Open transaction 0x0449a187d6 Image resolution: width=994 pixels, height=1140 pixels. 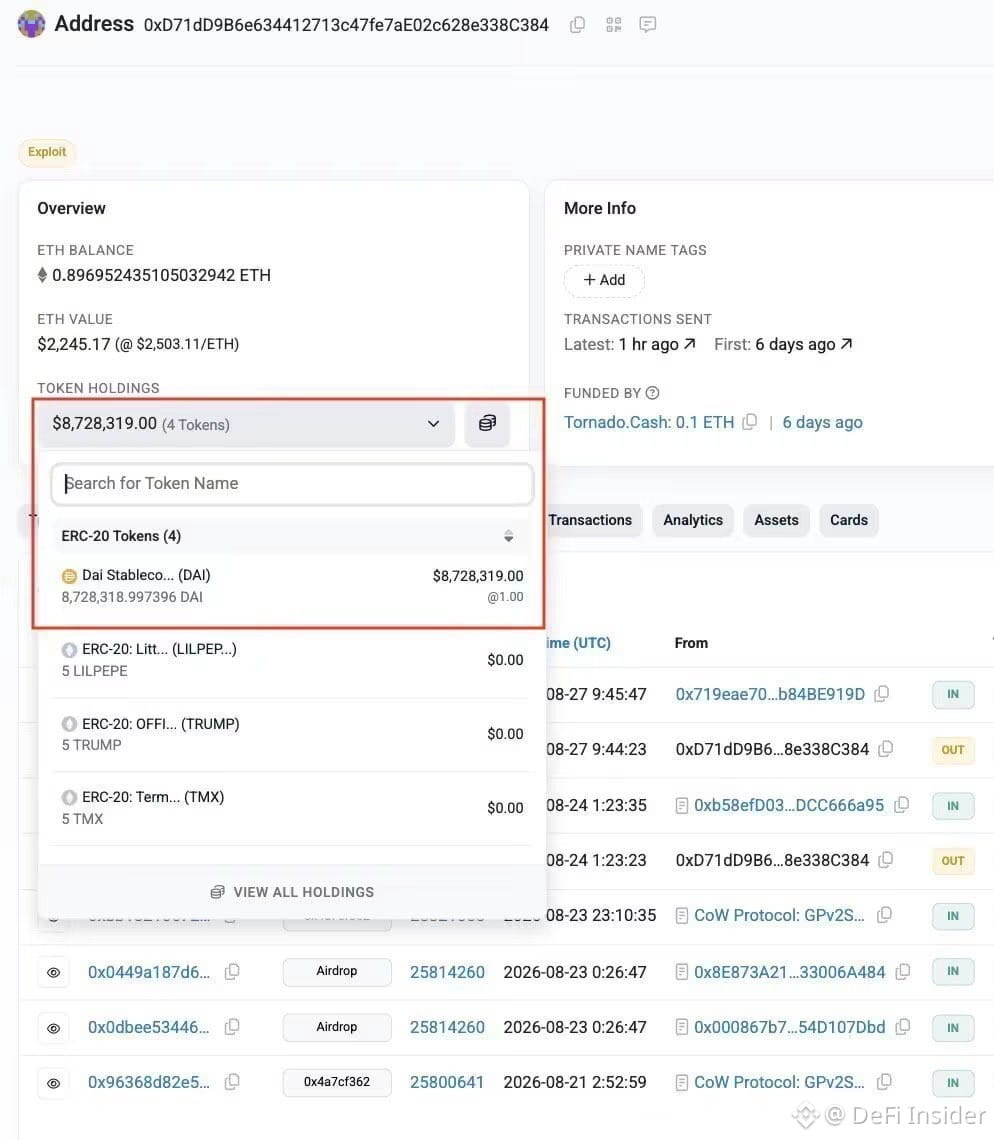(149, 972)
